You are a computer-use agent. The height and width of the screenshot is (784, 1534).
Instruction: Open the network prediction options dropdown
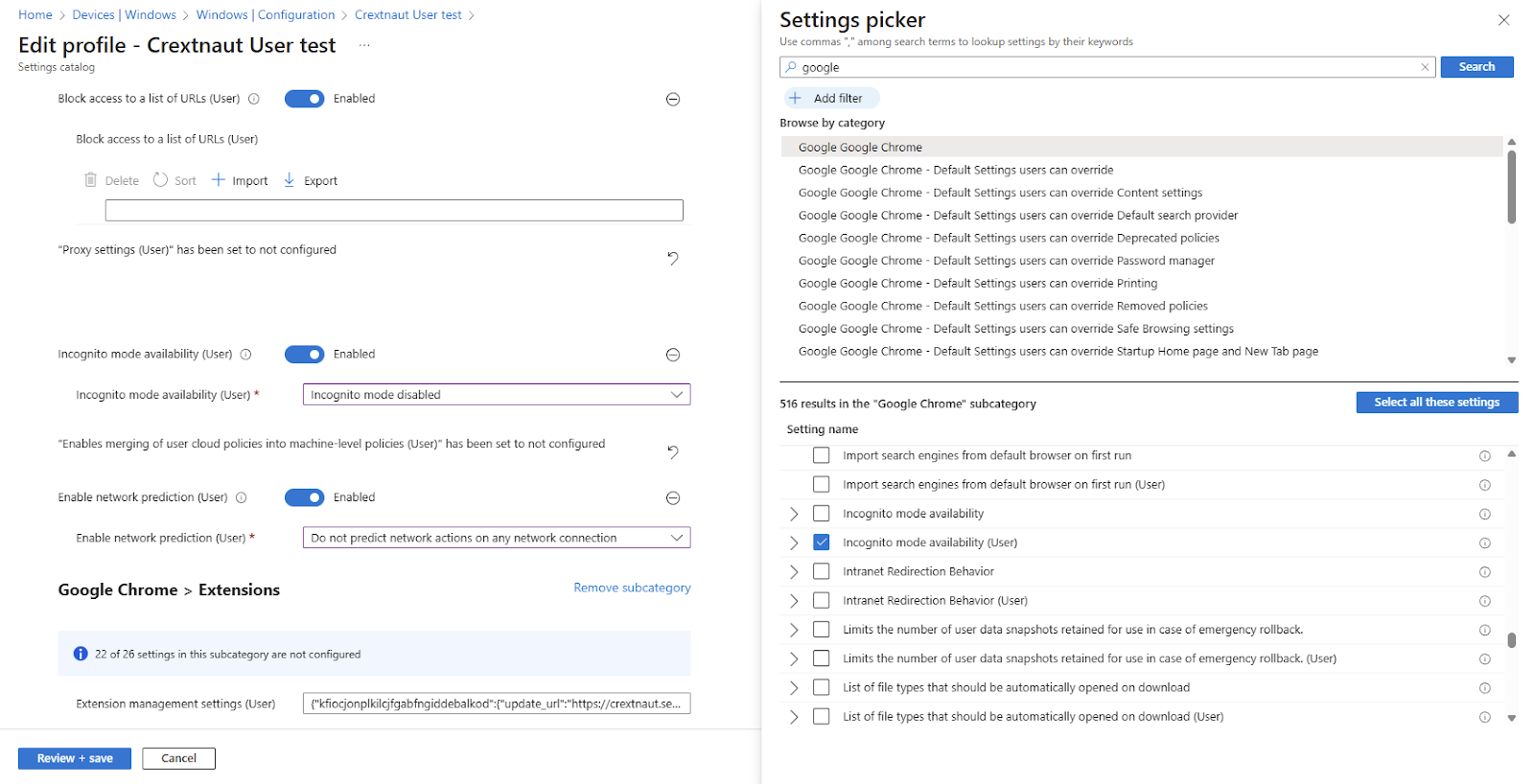tap(497, 538)
